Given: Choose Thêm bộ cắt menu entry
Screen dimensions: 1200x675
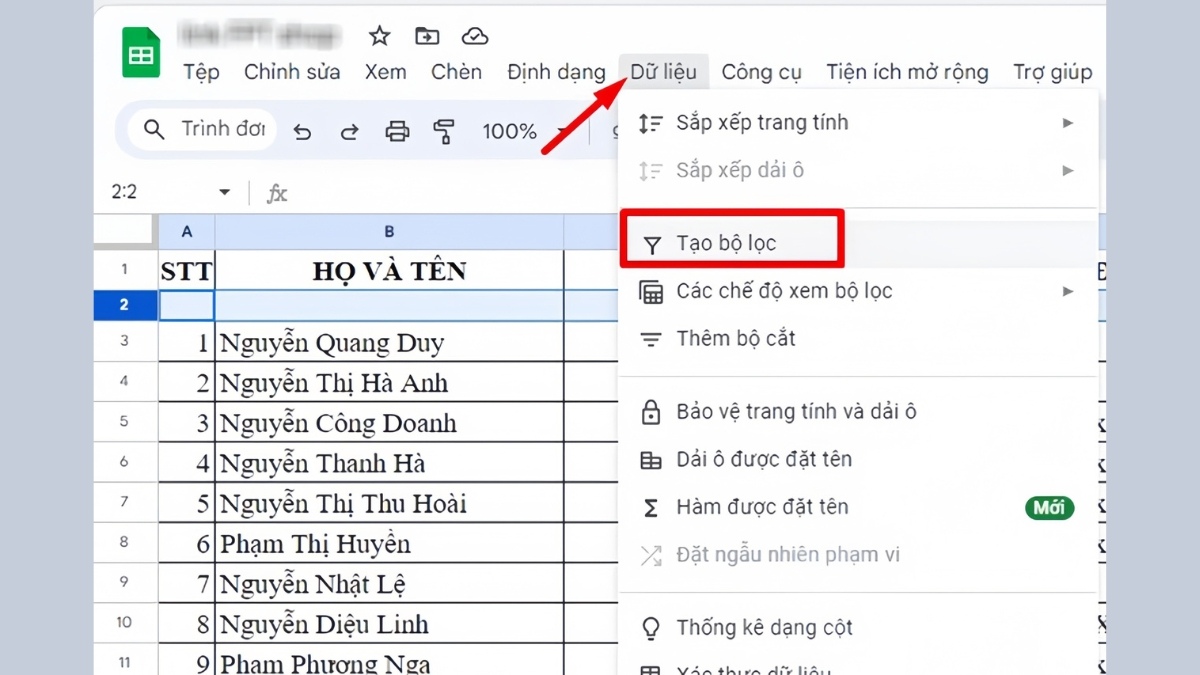Looking at the screenshot, I should click(x=858, y=339).
